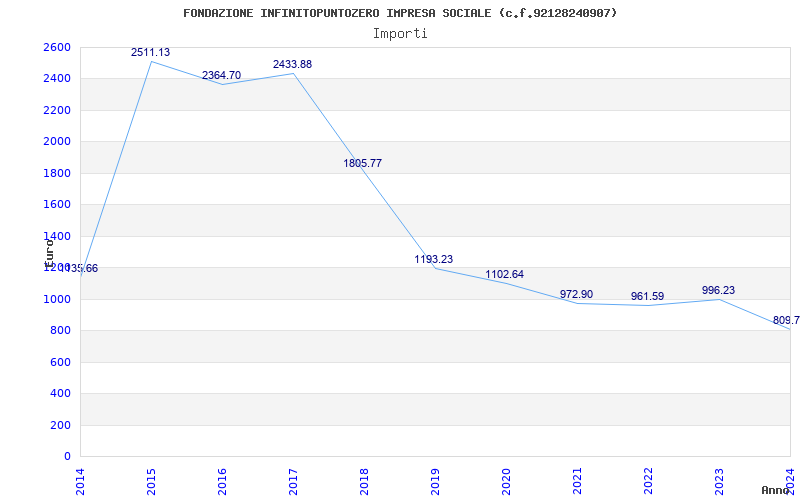Click the 0 y-axis value

67,456
